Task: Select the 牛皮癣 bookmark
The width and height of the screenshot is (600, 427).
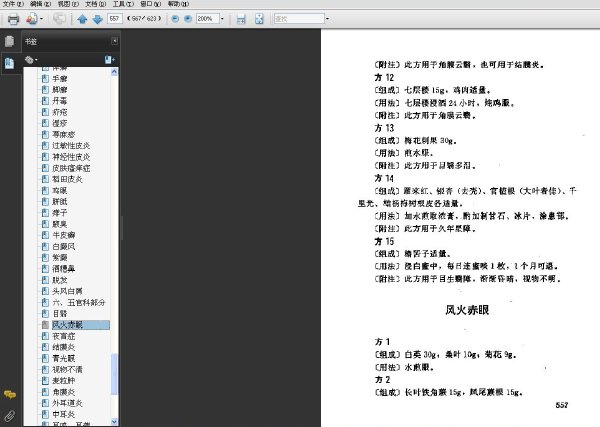Action: pyautogui.click(x=64, y=235)
